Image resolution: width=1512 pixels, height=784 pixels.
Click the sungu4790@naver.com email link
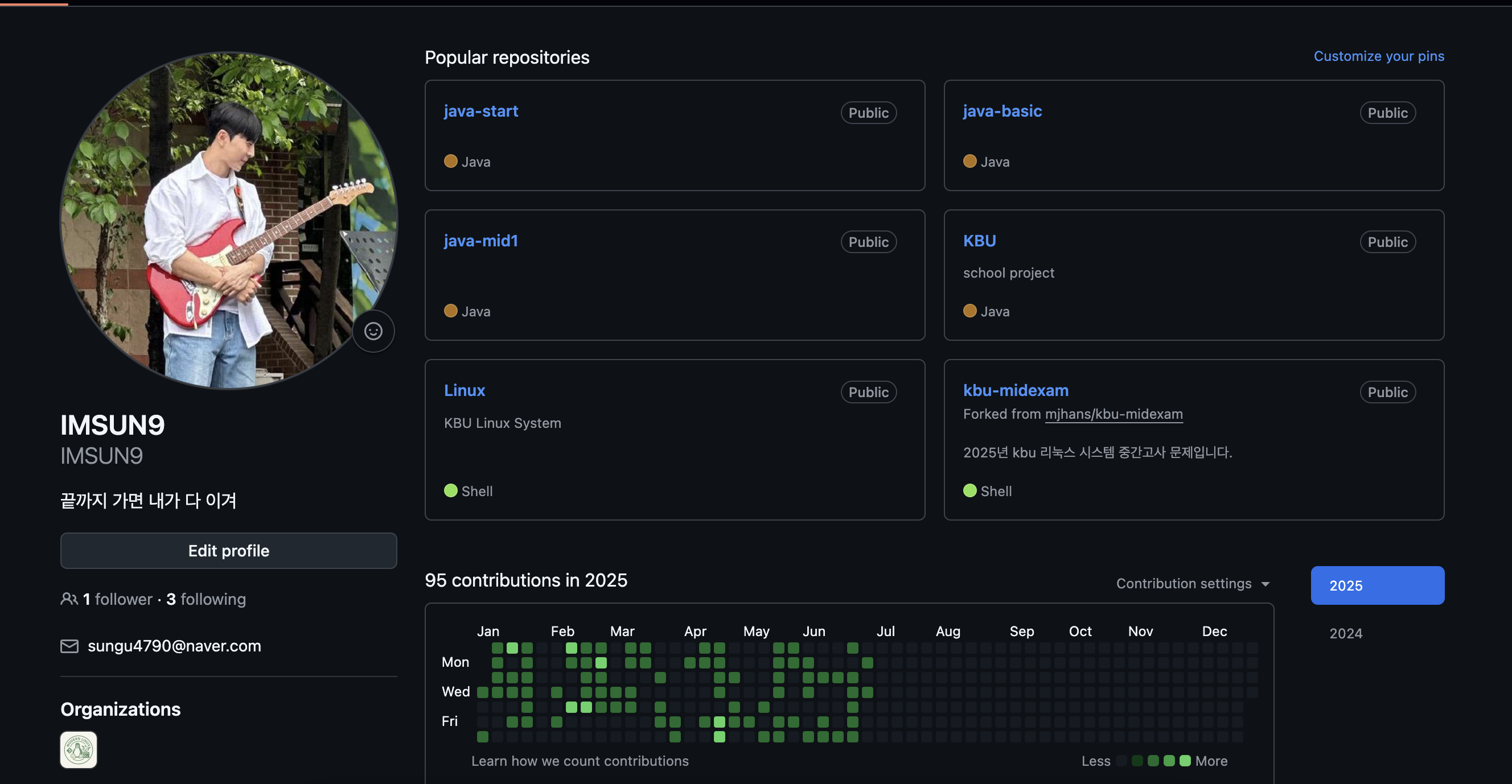pyautogui.click(x=174, y=646)
